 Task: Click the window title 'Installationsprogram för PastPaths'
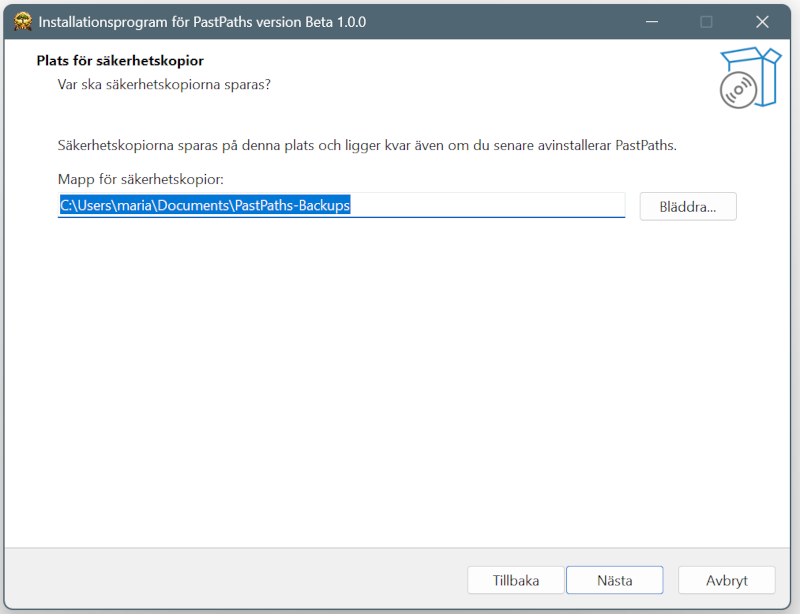pyautogui.click(x=202, y=22)
